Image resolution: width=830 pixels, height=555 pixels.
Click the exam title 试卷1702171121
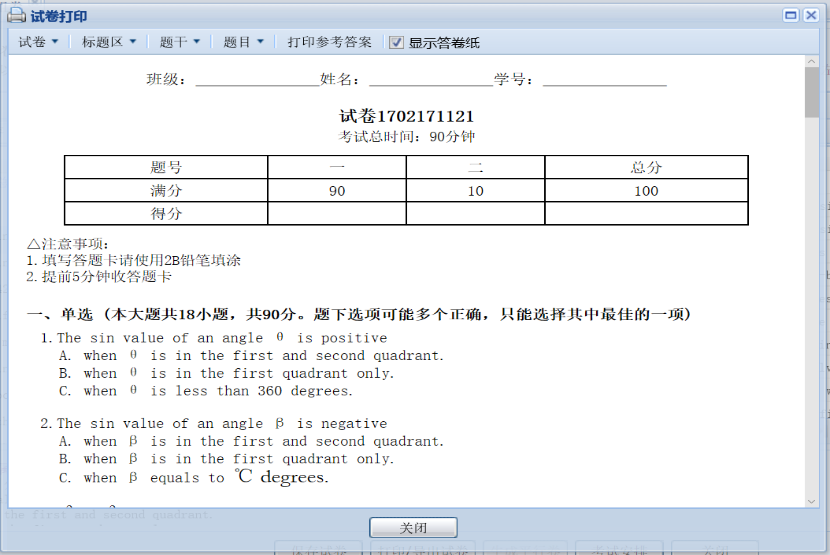[406, 117]
